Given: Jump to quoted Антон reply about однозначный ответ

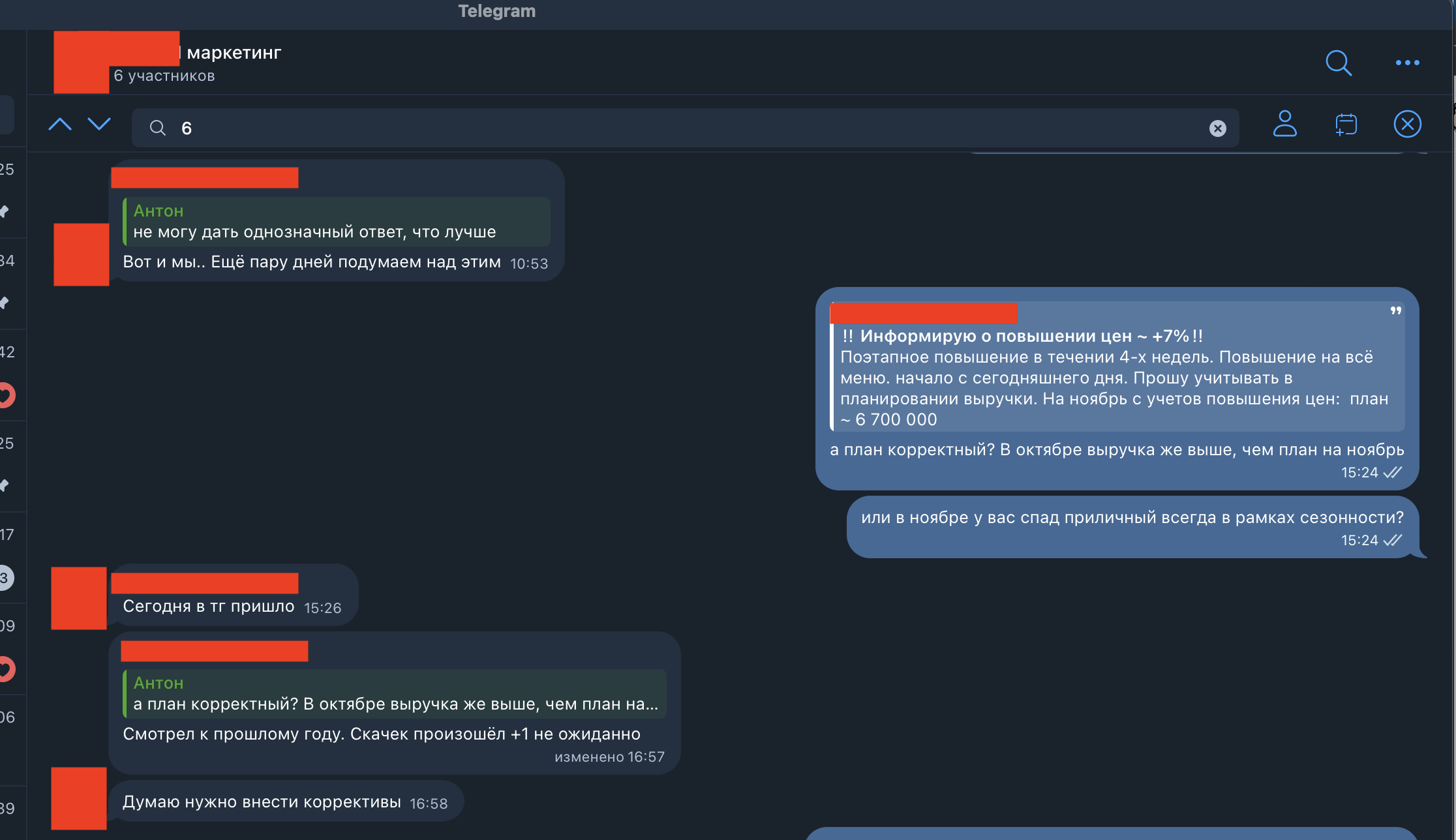Looking at the screenshot, I should point(337,222).
